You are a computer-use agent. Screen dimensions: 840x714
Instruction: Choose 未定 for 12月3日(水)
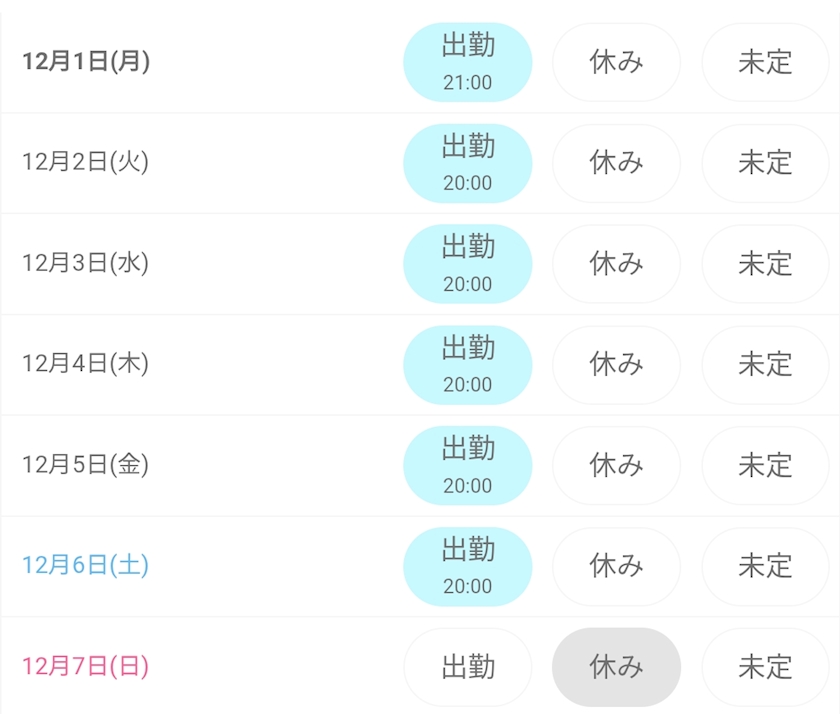click(765, 264)
